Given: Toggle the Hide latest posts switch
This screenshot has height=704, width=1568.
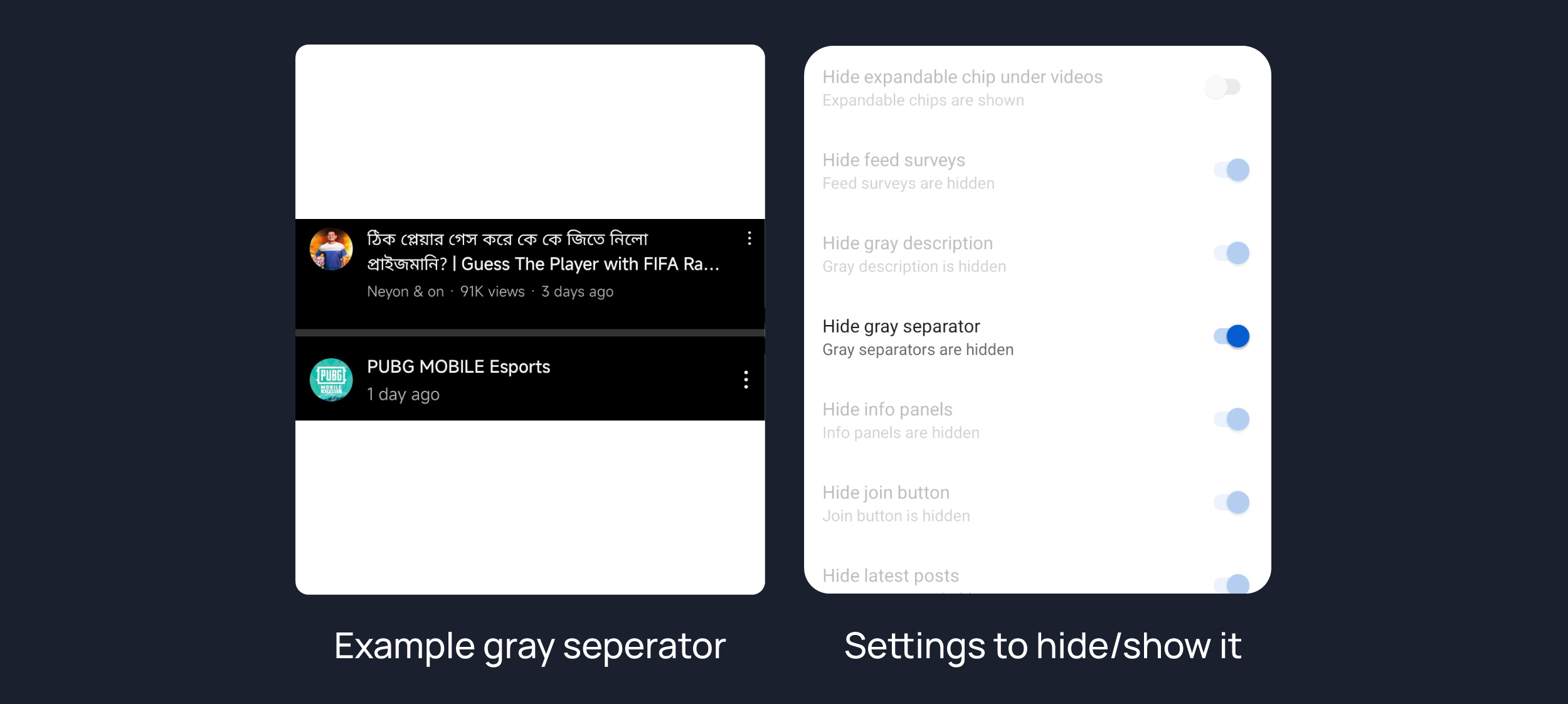Looking at the screenshot, I should pos(1231,584).
